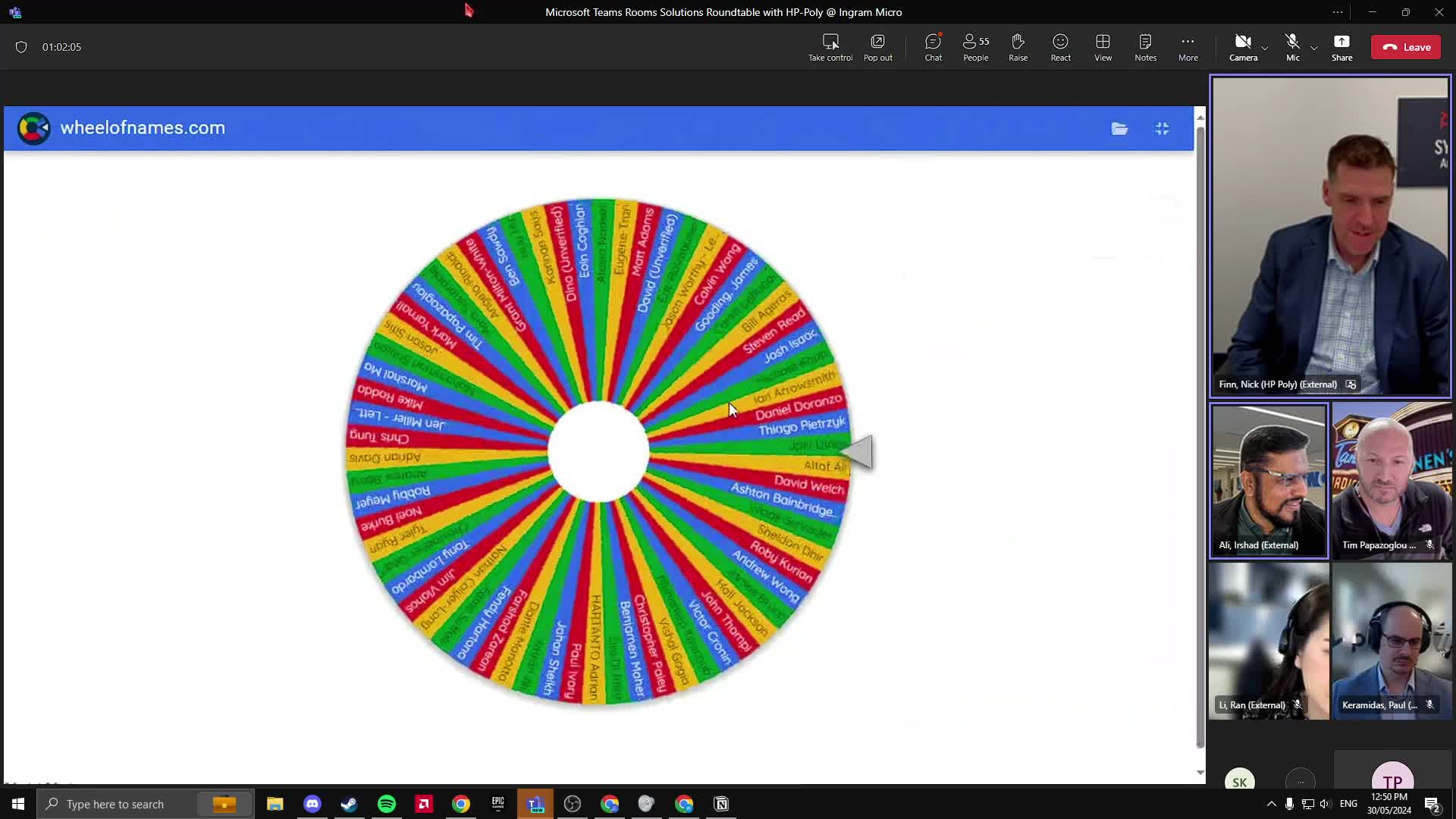Open Spotify from the taskbar
Viewport: 1456px width, 819px height.
tap(387, 804)
